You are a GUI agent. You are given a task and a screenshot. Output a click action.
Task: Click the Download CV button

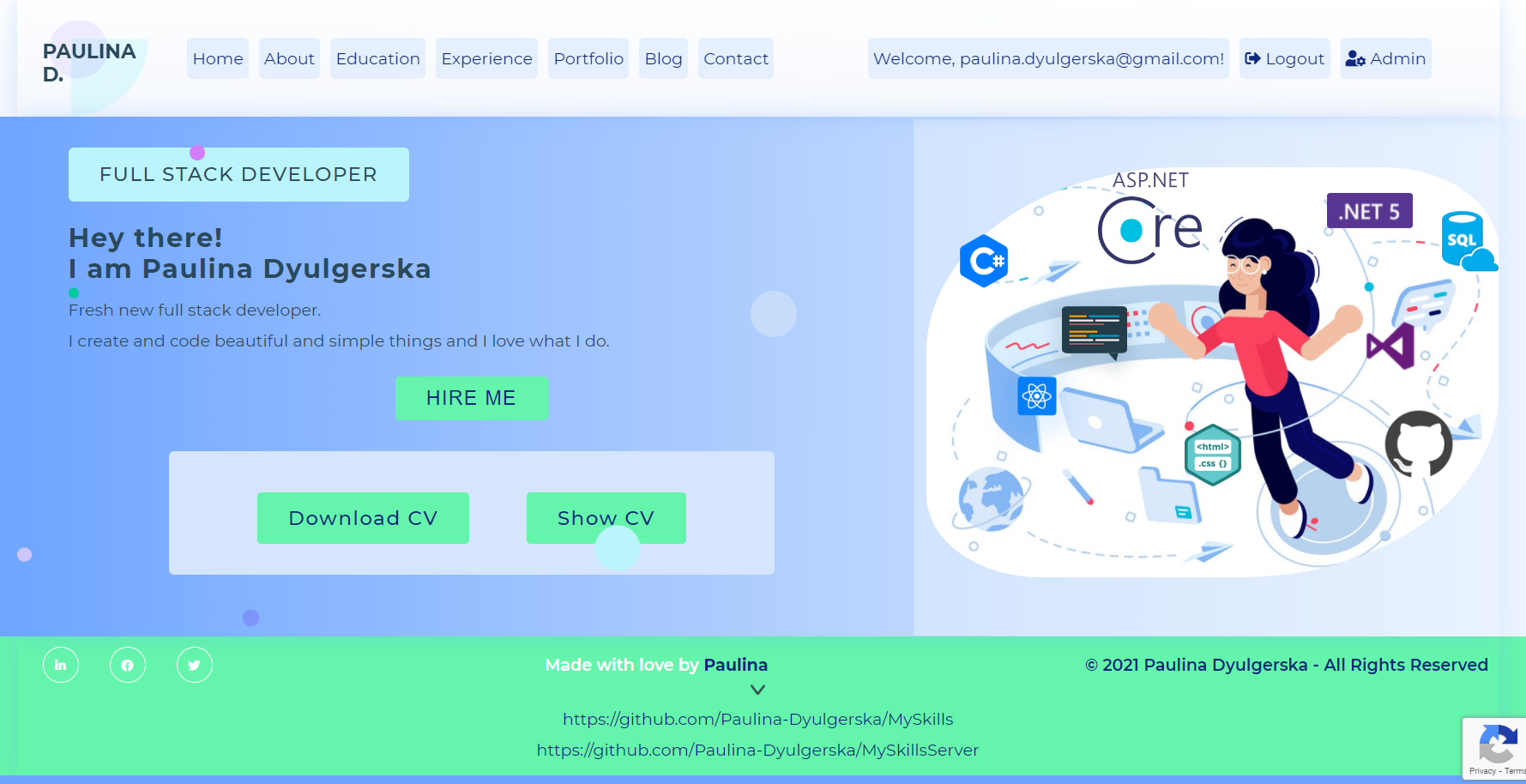pos(363,518)
